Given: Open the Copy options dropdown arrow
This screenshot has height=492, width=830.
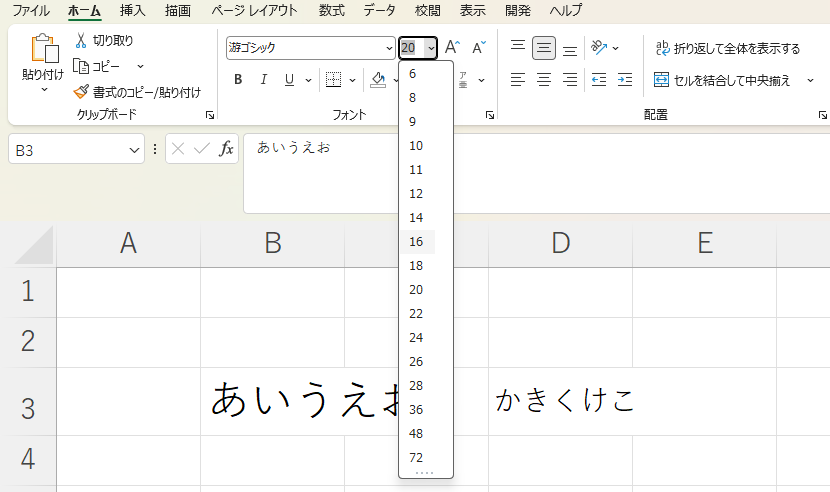Looking at the screenshot, I should (140, 67).
